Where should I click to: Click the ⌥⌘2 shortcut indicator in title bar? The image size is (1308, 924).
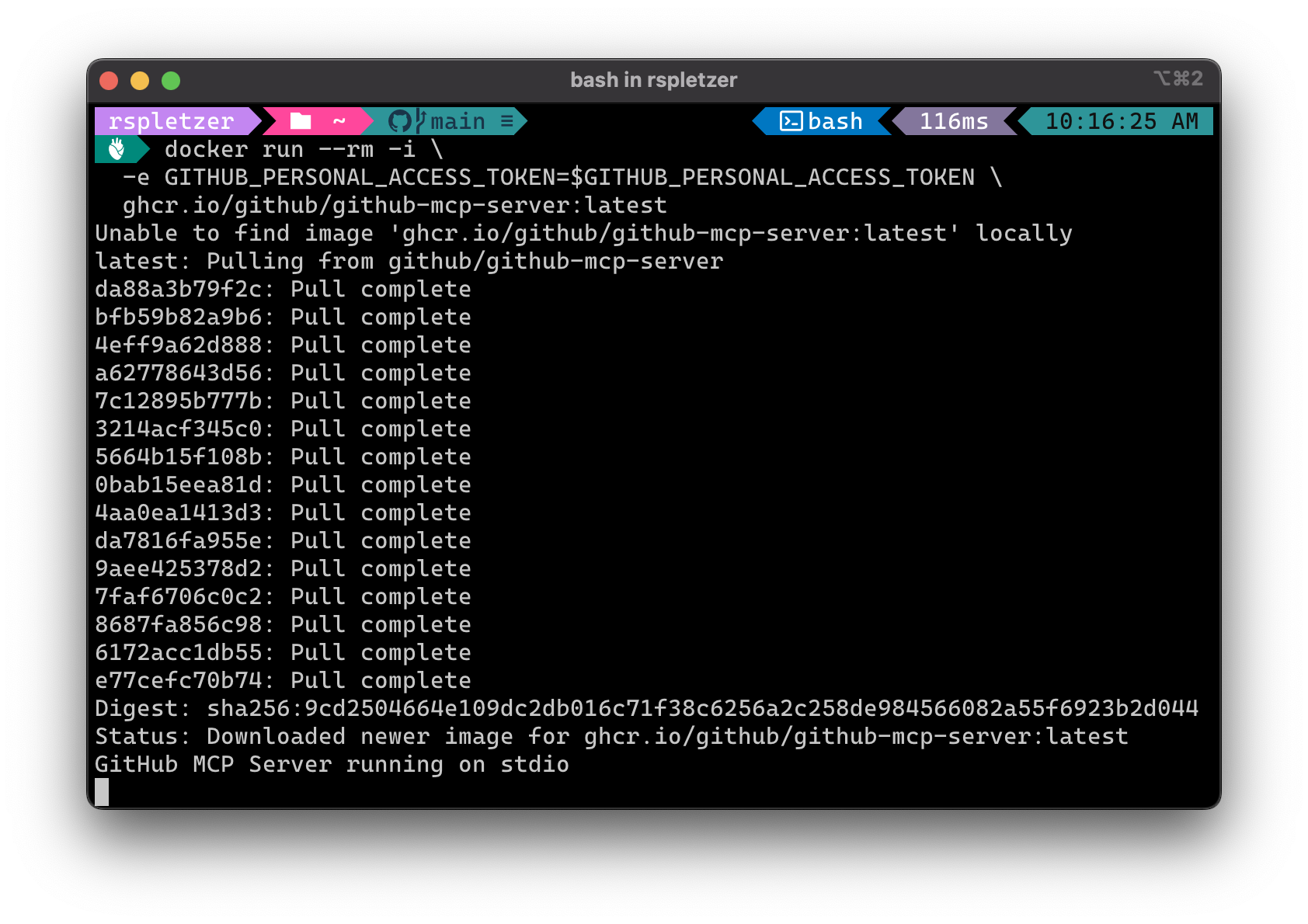click(1178, 78)
